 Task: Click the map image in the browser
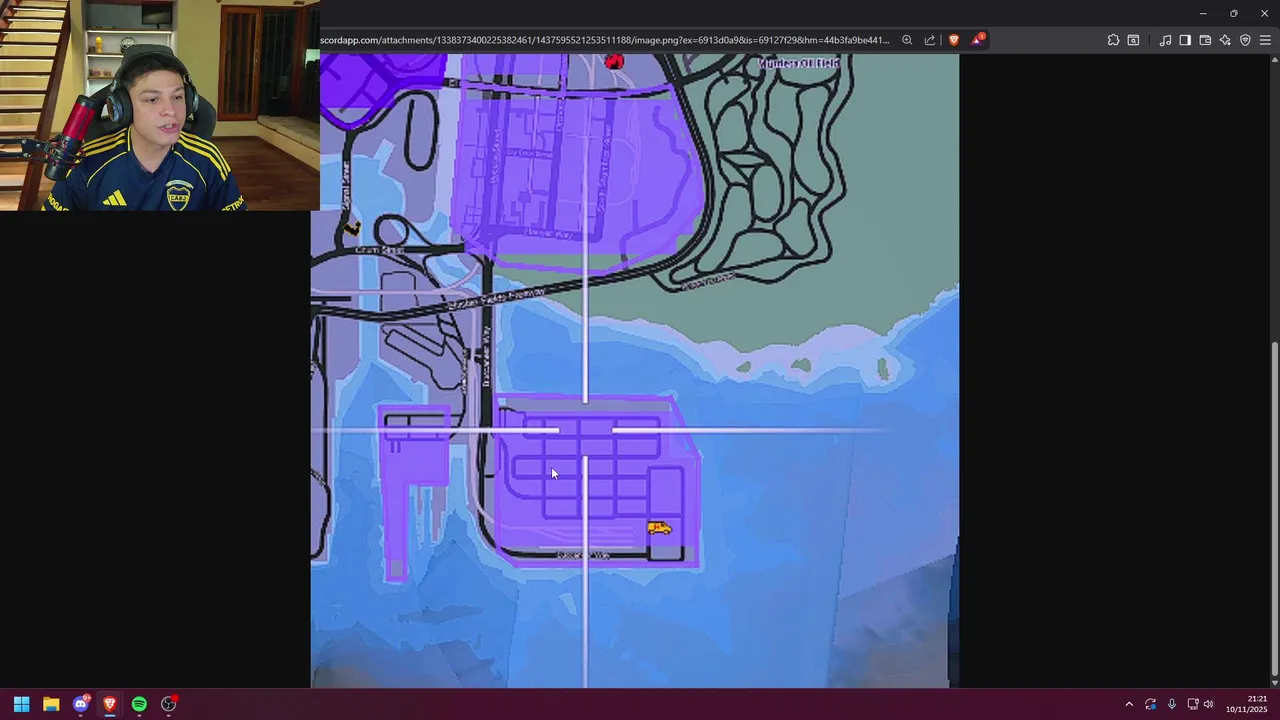coord(635,371)
